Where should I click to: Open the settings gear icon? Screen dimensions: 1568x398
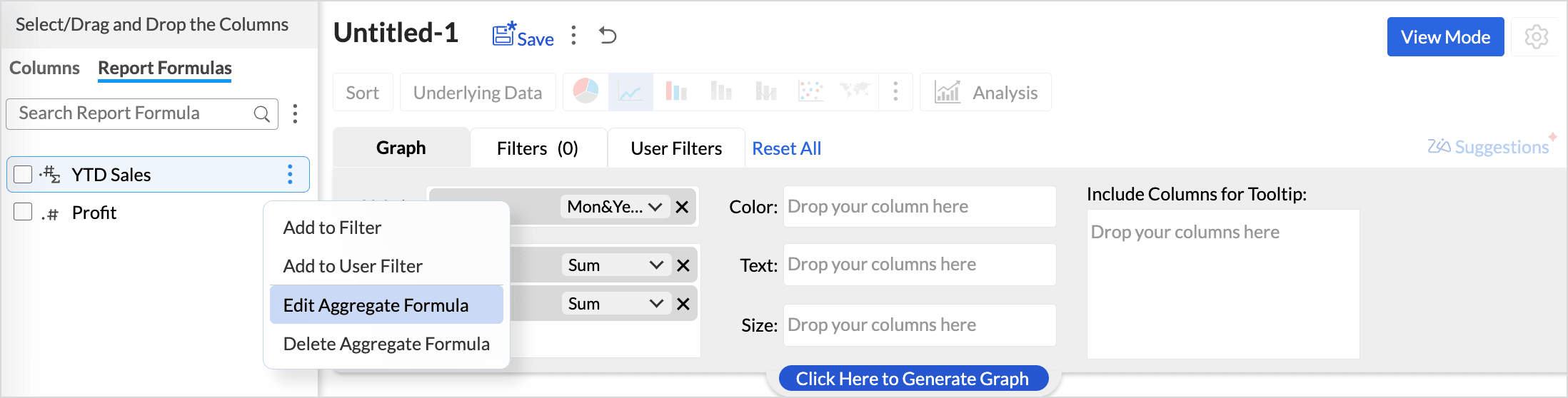[1536, 36]
